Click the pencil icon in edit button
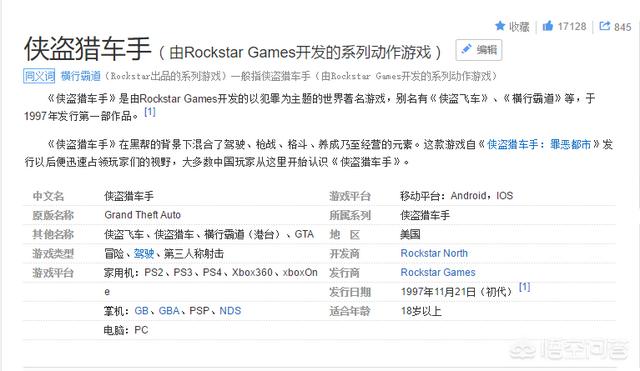This screenshot has width=640, height=371. pos(466,49)
